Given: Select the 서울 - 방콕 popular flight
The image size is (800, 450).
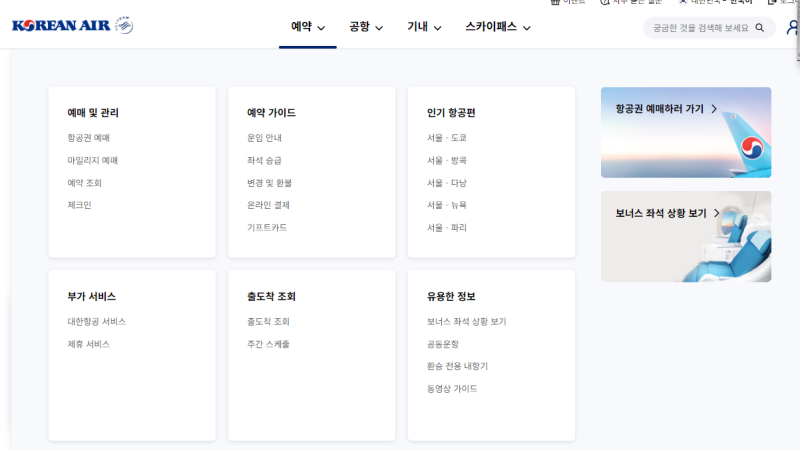Looking at the screenshot, I should click(447, 160).
